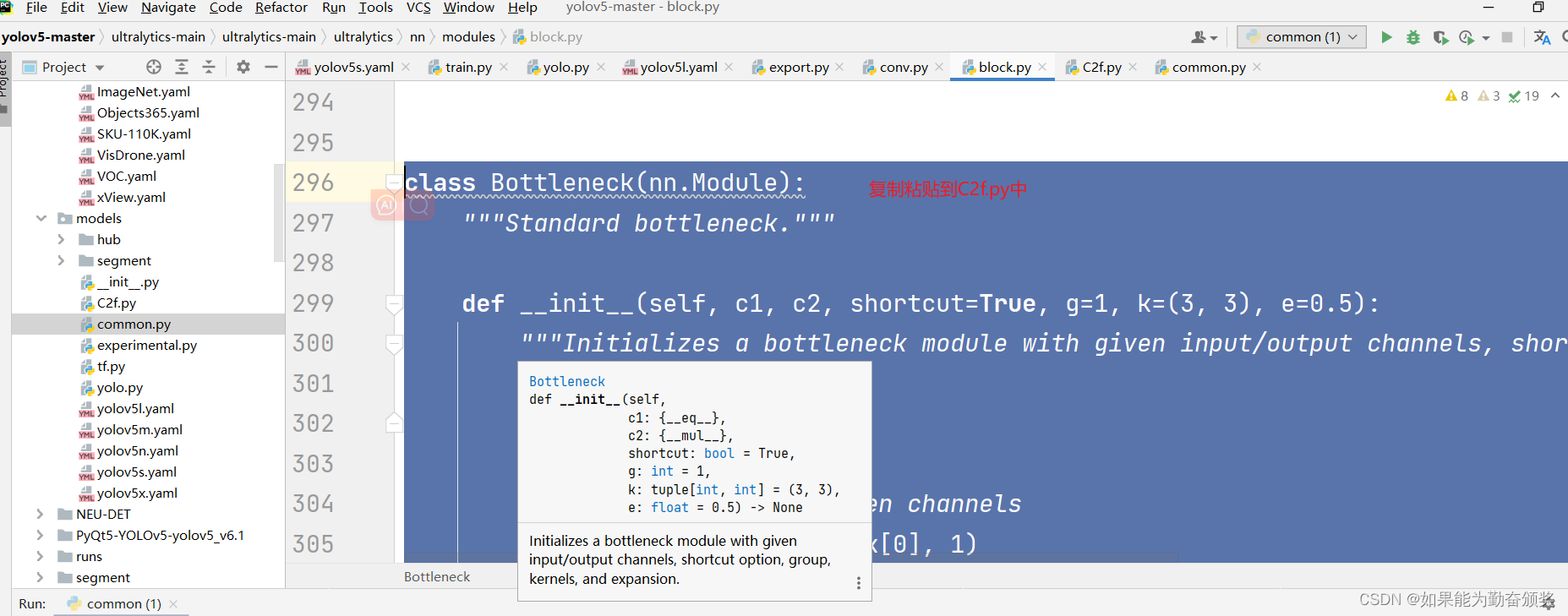Fold class Bottleneck at line 296
Image resolution: width=1568 pixels, height=616 pixels.
tap(394, 183)
